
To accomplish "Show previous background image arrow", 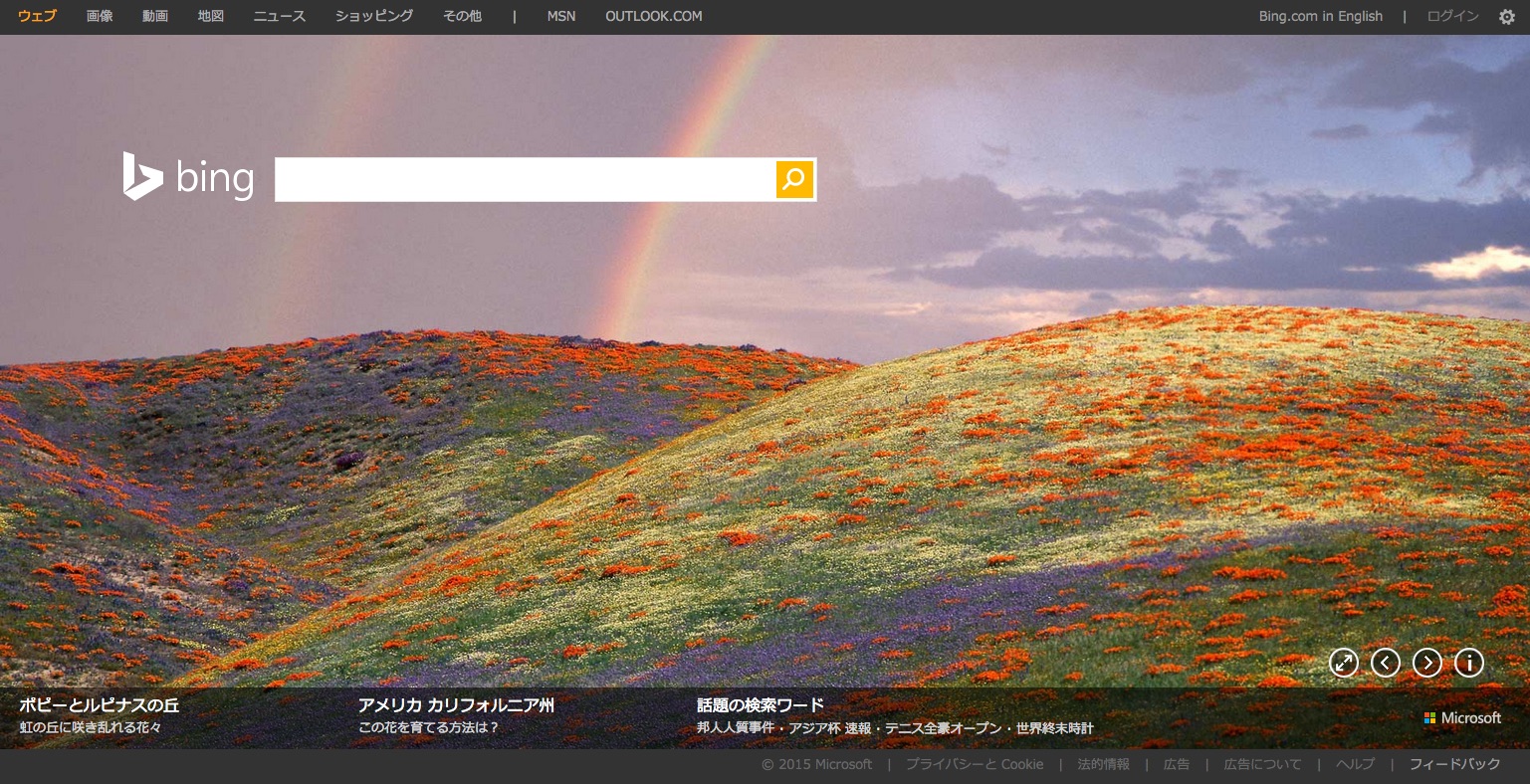I will pyautogui.click(x=1386, y=663).
